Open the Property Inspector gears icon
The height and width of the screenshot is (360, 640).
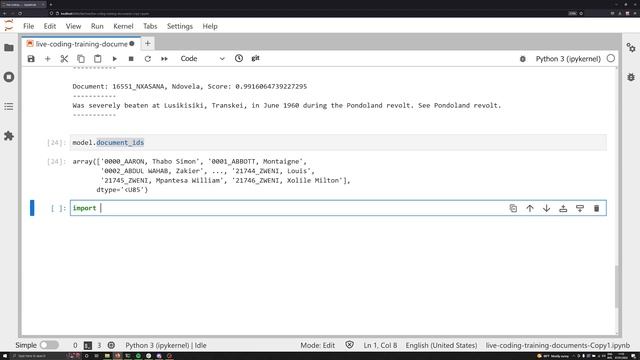tap(631, 48)
